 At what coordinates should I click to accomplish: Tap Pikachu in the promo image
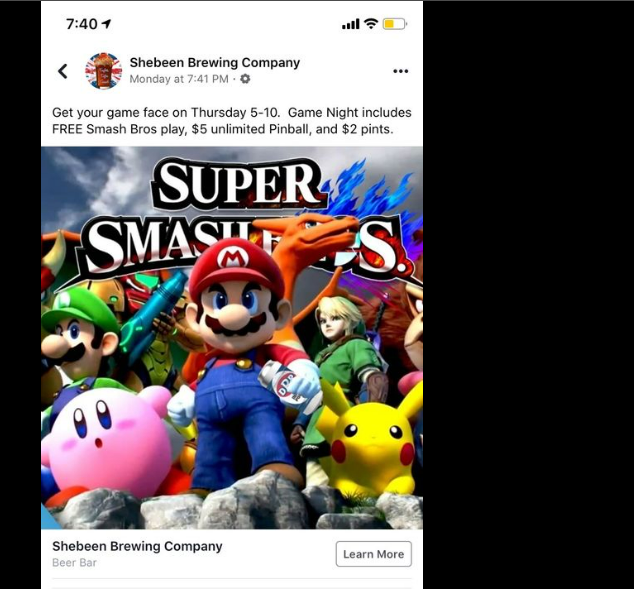(x=370, y=441)
